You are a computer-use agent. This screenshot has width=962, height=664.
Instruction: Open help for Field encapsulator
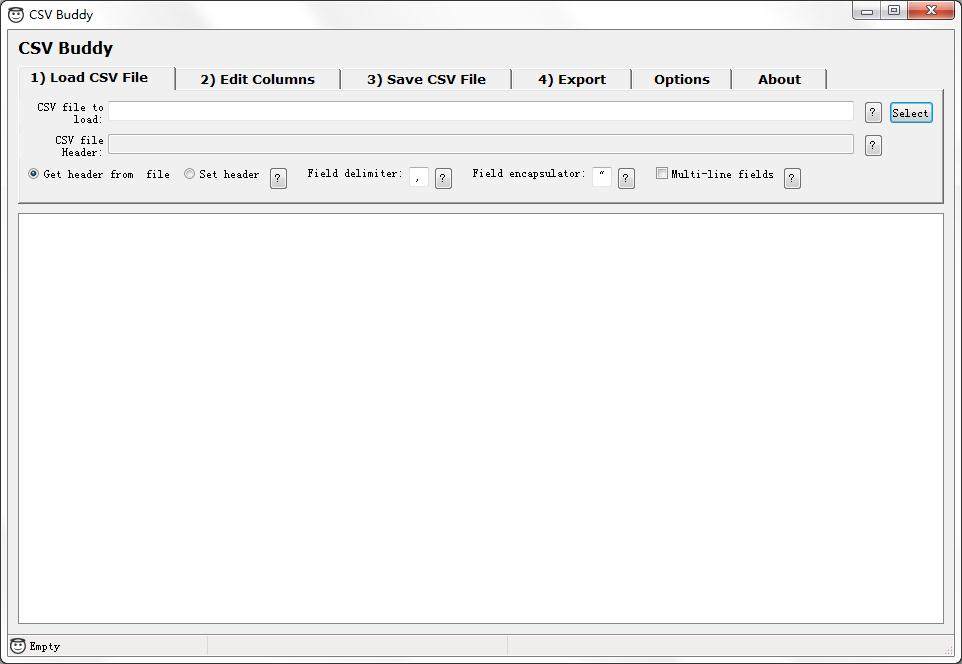tap(625, 178)
